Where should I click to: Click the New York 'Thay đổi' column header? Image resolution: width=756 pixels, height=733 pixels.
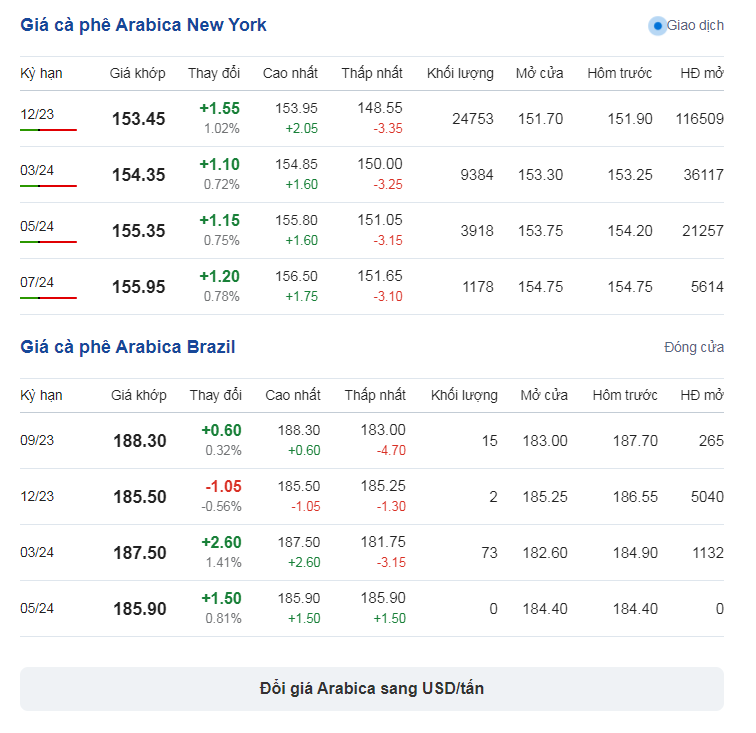tap(214, 73)
